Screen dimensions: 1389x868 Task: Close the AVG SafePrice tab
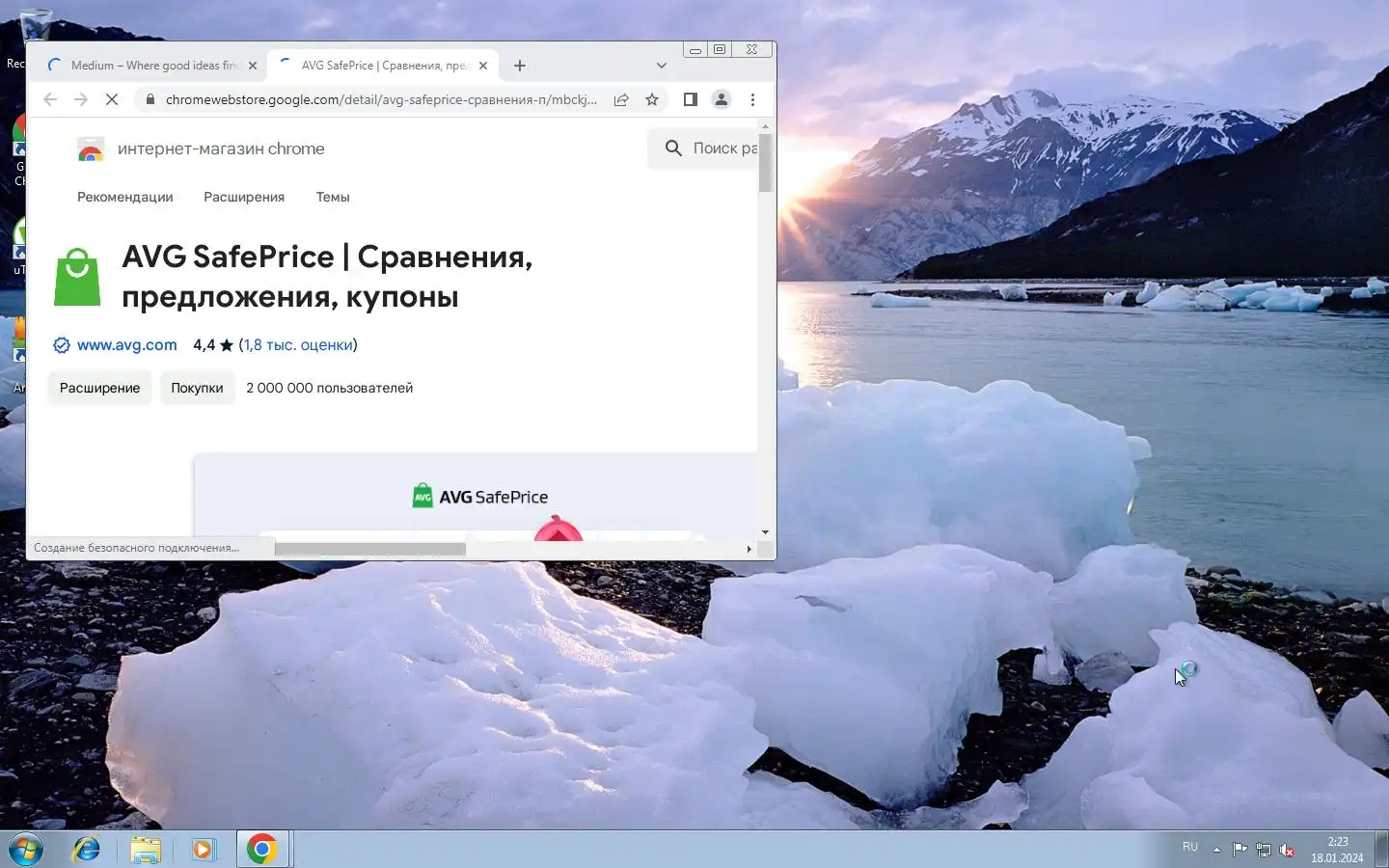[x=483, y=66]
